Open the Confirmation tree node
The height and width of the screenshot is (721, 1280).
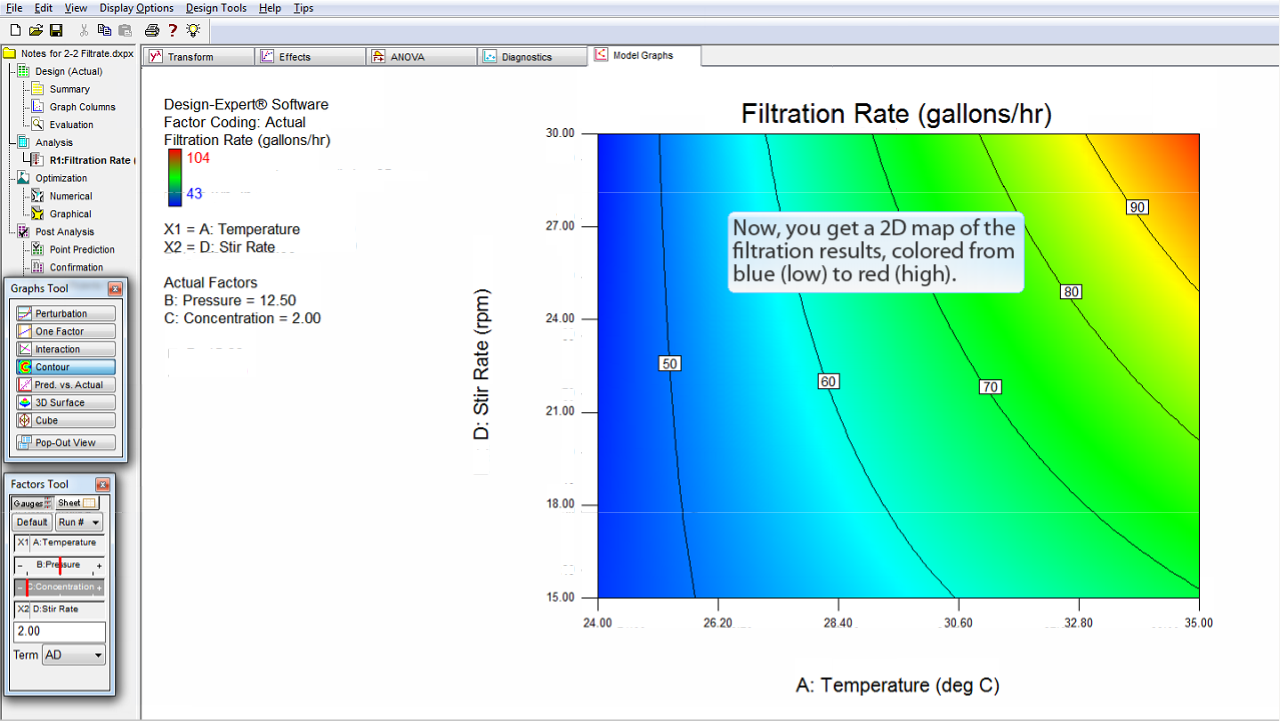coord(76,267)
